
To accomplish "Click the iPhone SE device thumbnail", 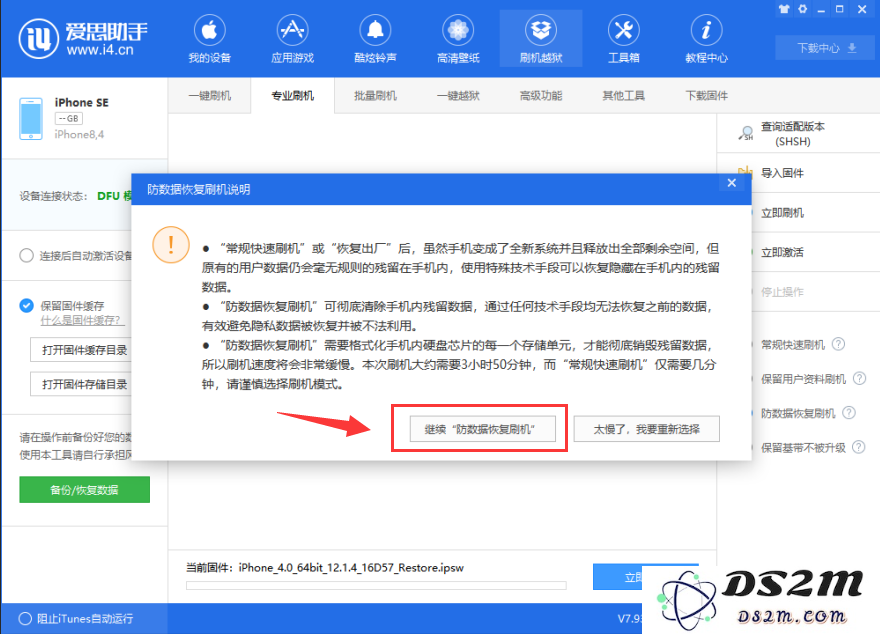I will [x=31, y=118].
